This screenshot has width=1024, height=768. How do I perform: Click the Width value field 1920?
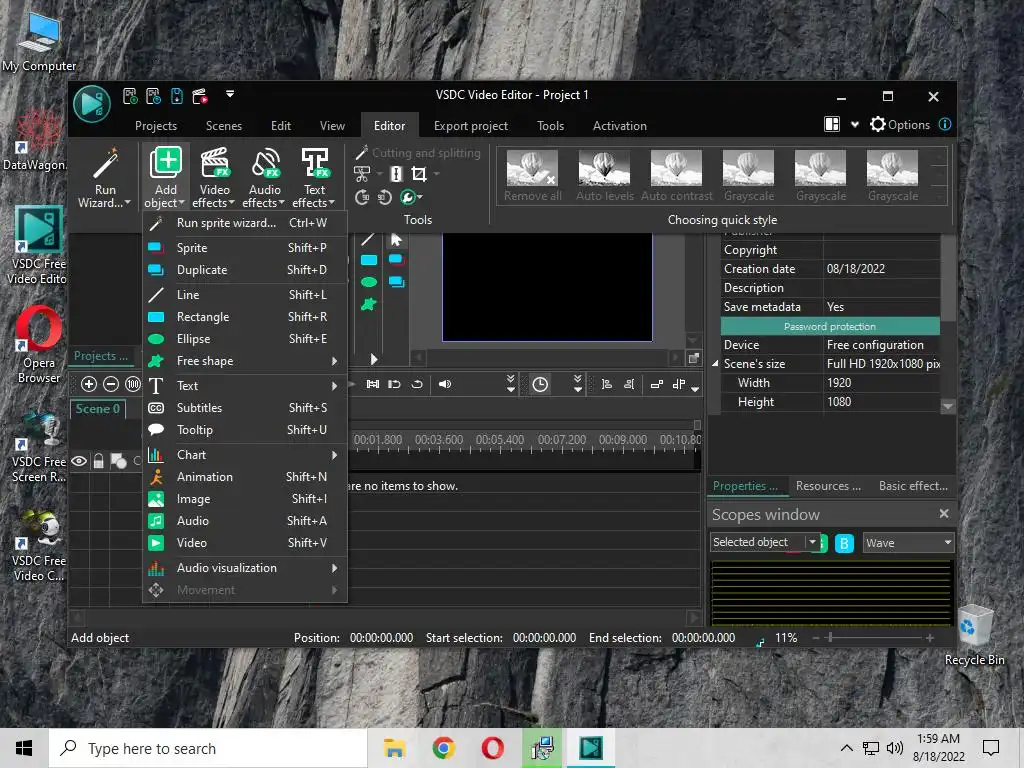[882, 383]
